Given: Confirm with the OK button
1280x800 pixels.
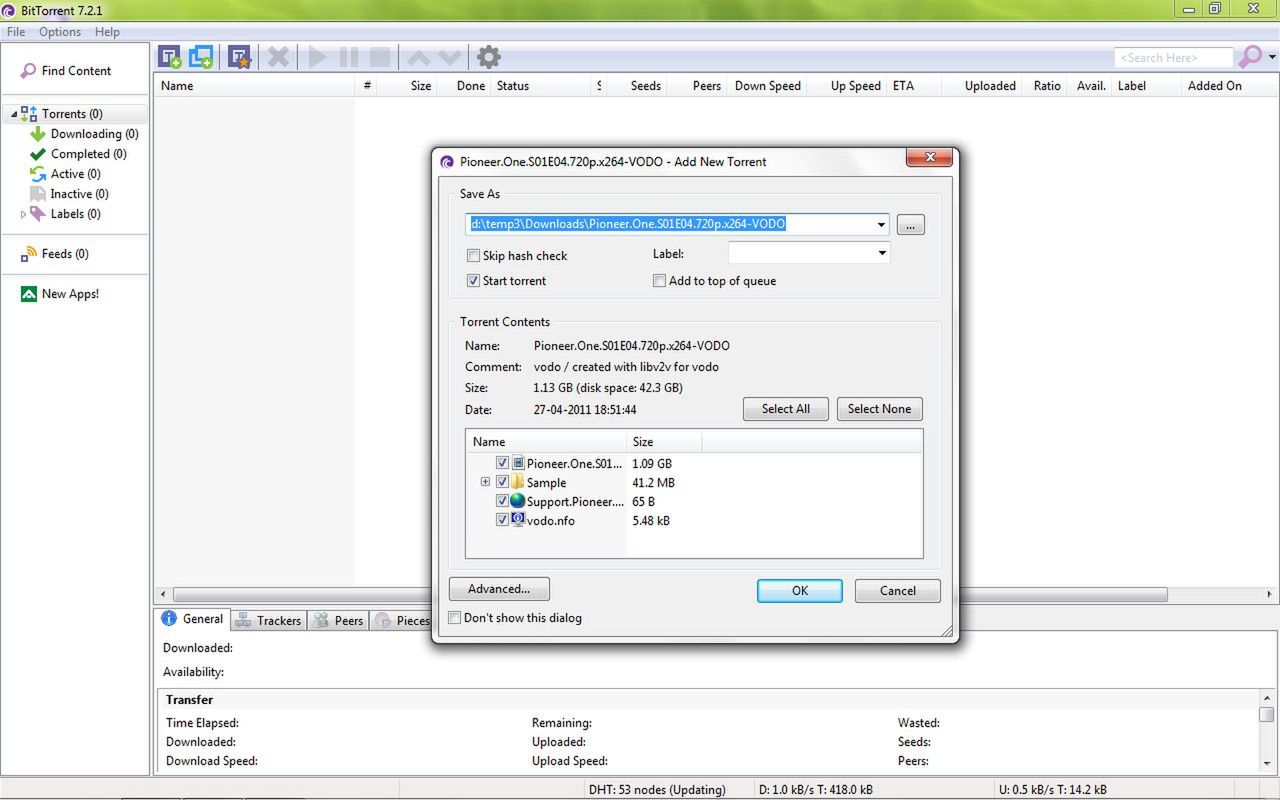Looking at the screenshot, I should [x=800, y=591].
